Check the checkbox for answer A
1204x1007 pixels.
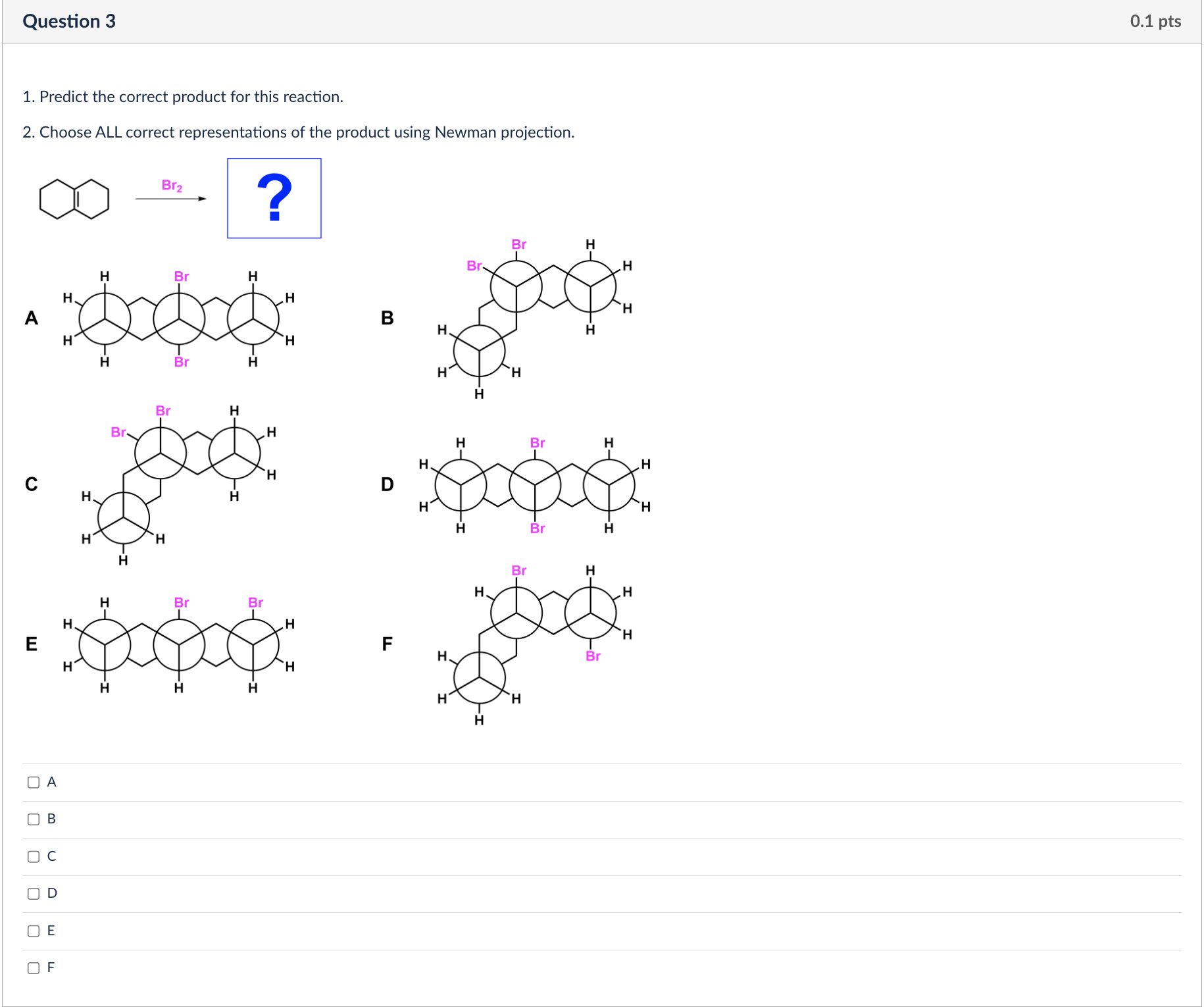coord(34,782)
